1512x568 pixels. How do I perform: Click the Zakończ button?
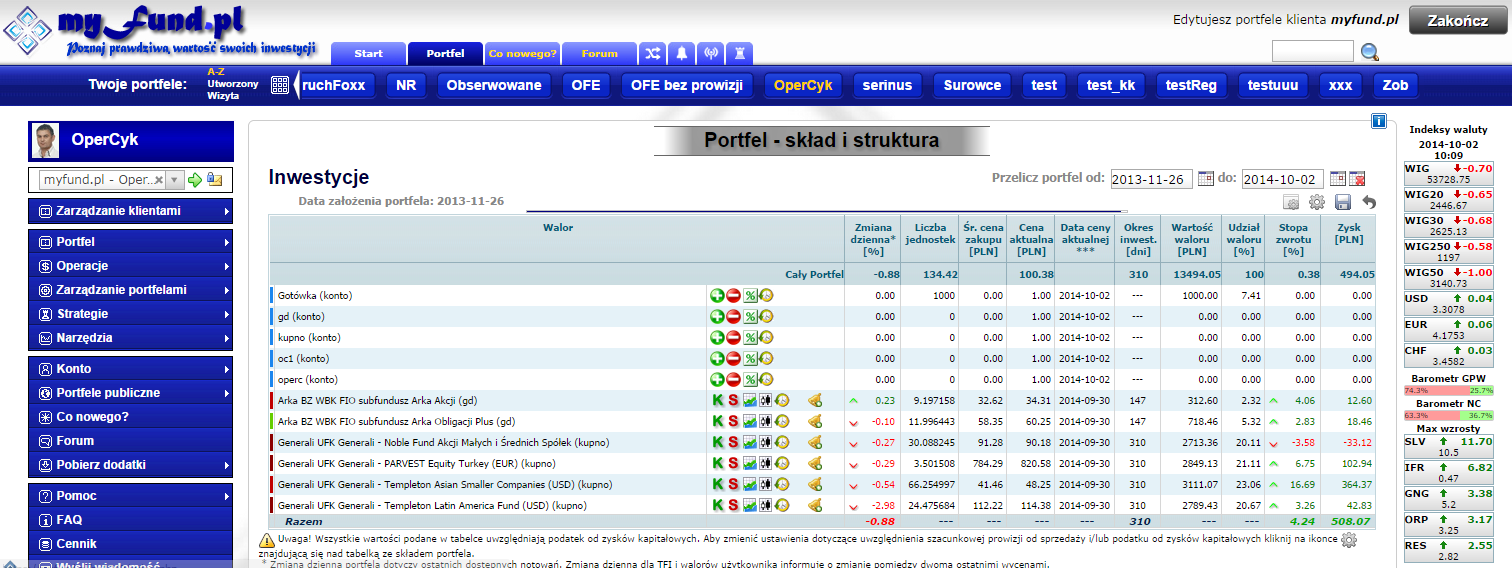pos(1458,21)
